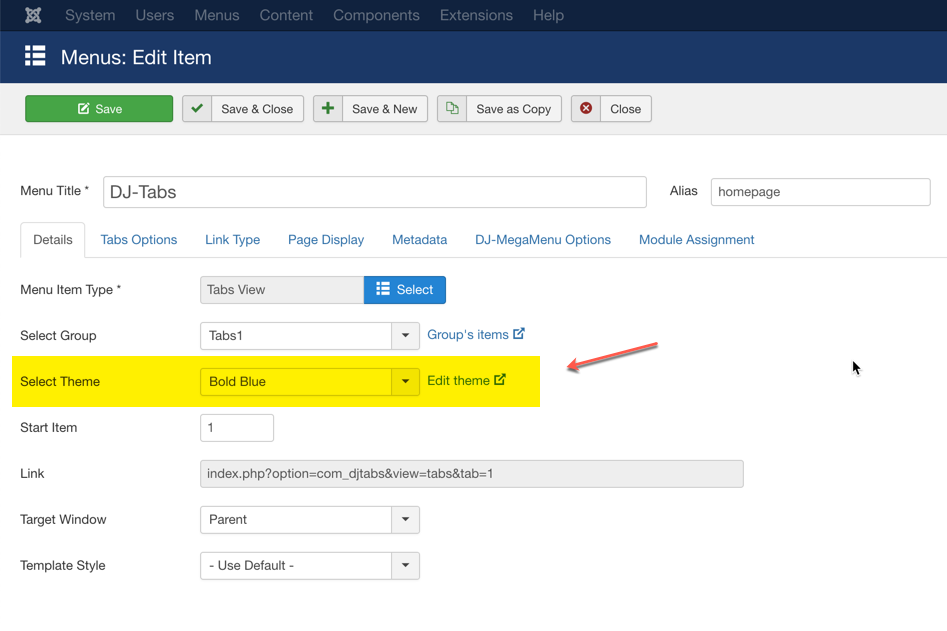Switch to the DJ-MegaMenu Options tab
The height and width of the screenshot is (631, 947).
[x=543, y=240]
